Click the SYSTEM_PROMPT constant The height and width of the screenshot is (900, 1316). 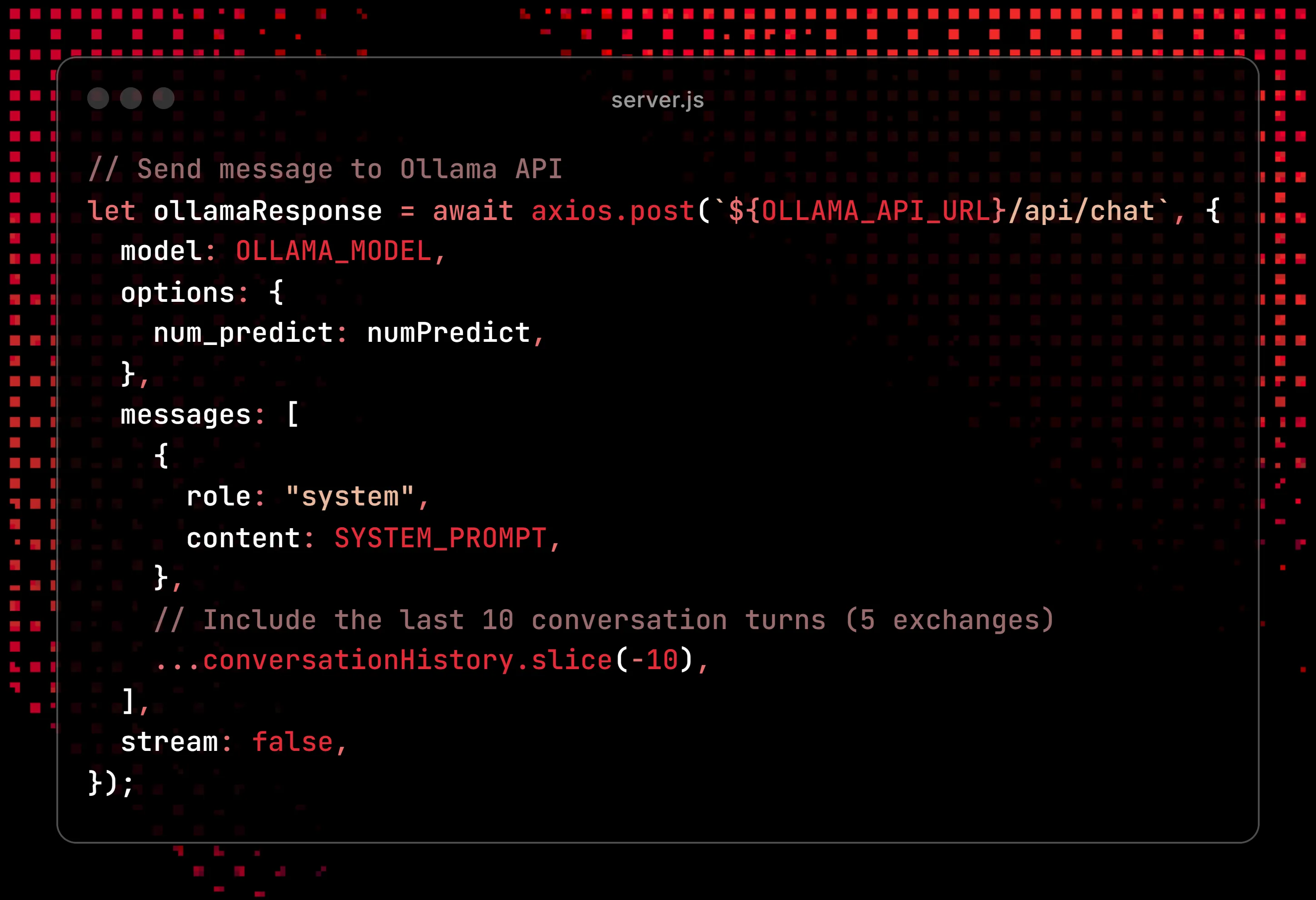click(x=440, y=538)
